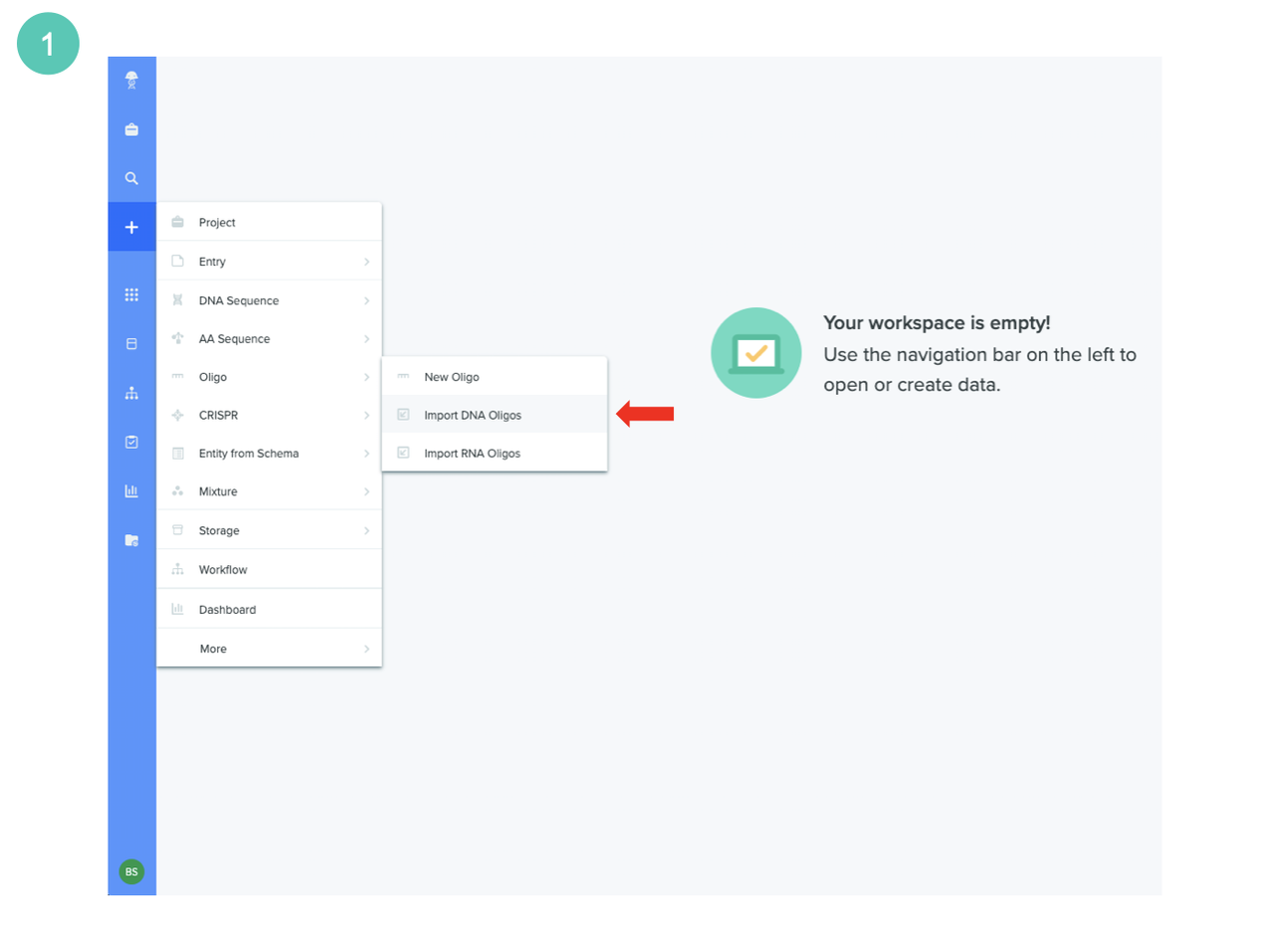The width and height of the screenshot is (1270, 952).
Task: Expand the DNA Sequence submenu chevron
Action: tap(366, 300)
